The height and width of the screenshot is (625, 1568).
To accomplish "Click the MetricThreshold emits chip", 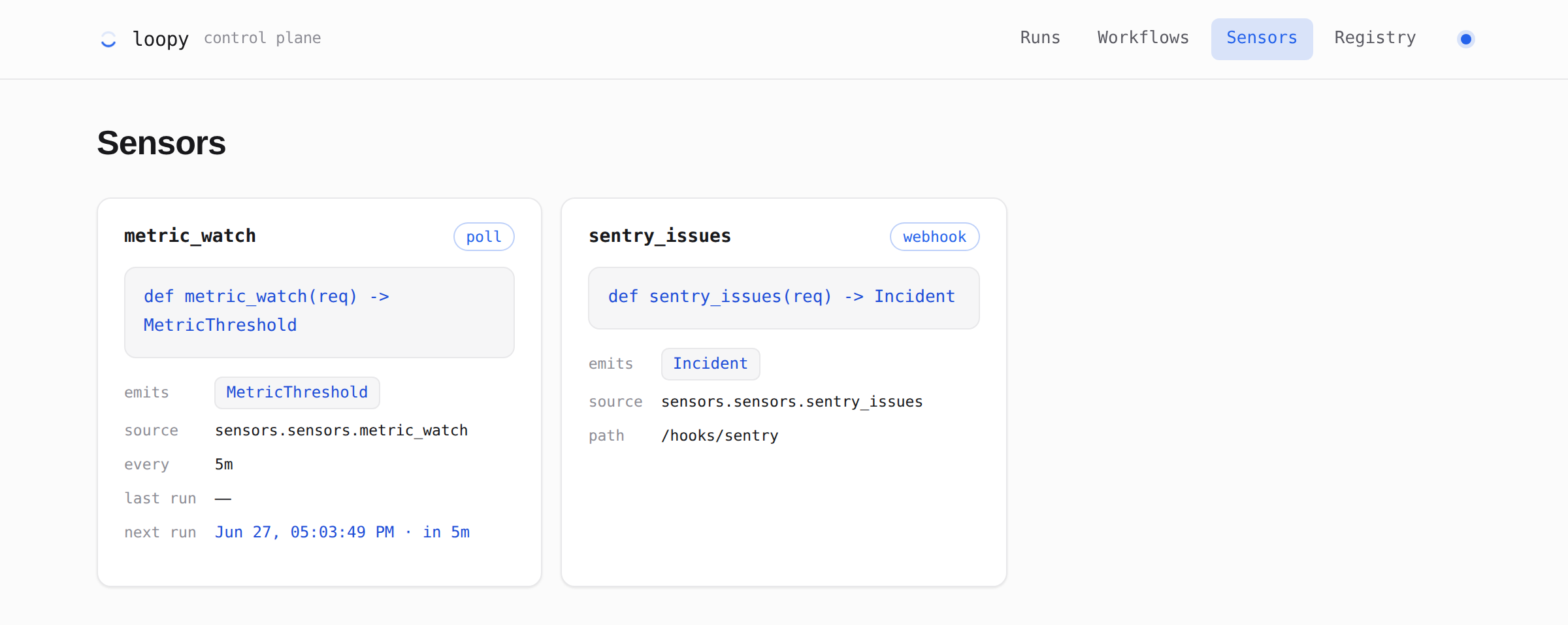I will coord(297,392).
